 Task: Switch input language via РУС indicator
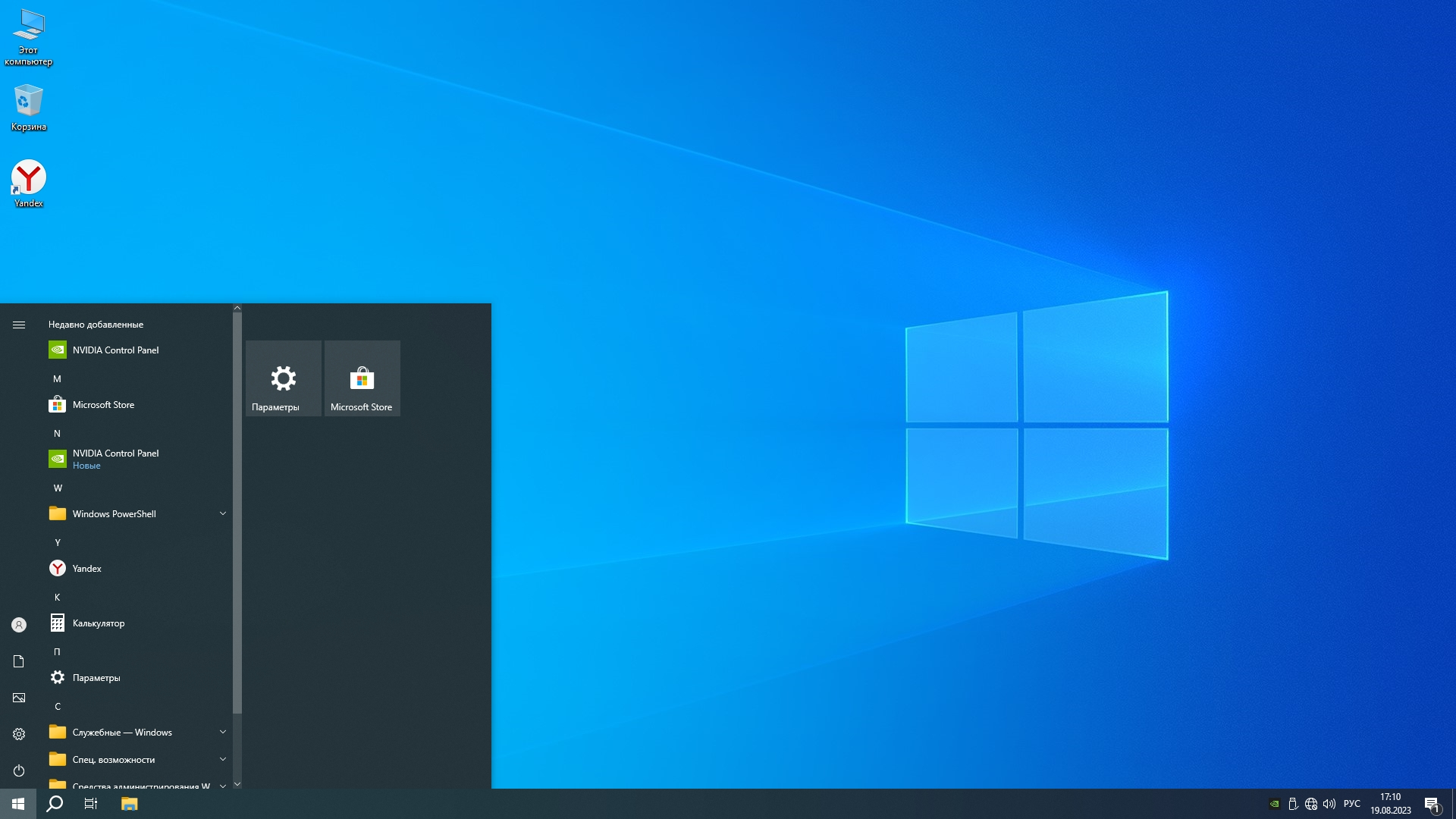[x=1351, y=804]
